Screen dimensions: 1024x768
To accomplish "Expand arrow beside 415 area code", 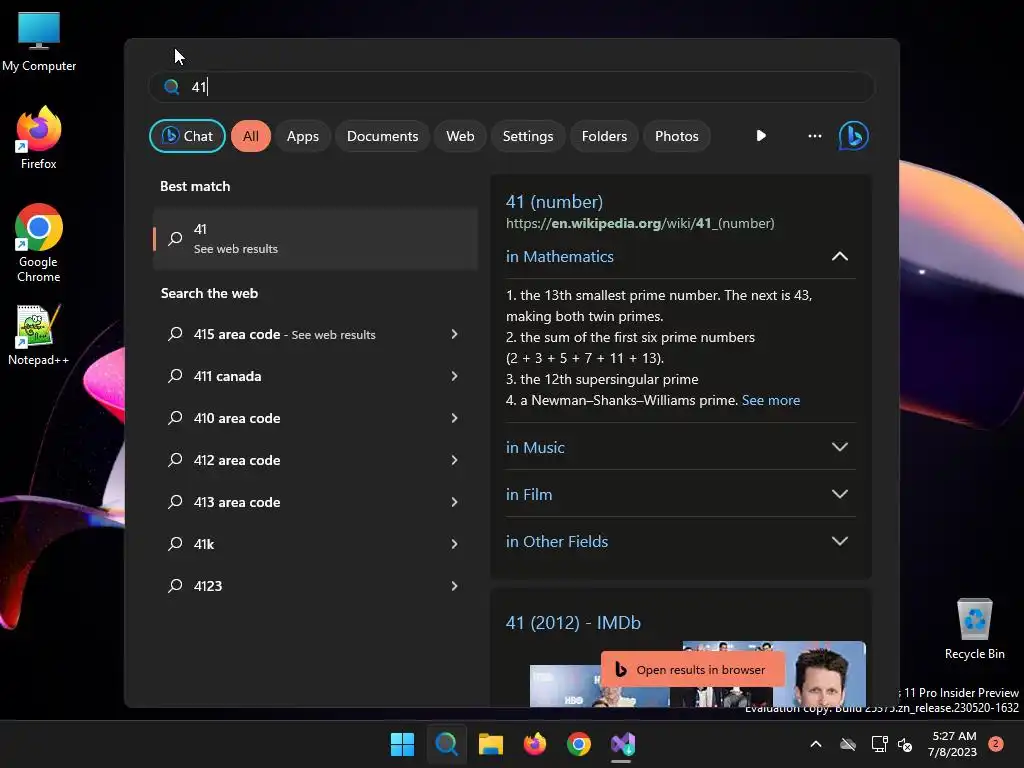I will tap(455, 334).
